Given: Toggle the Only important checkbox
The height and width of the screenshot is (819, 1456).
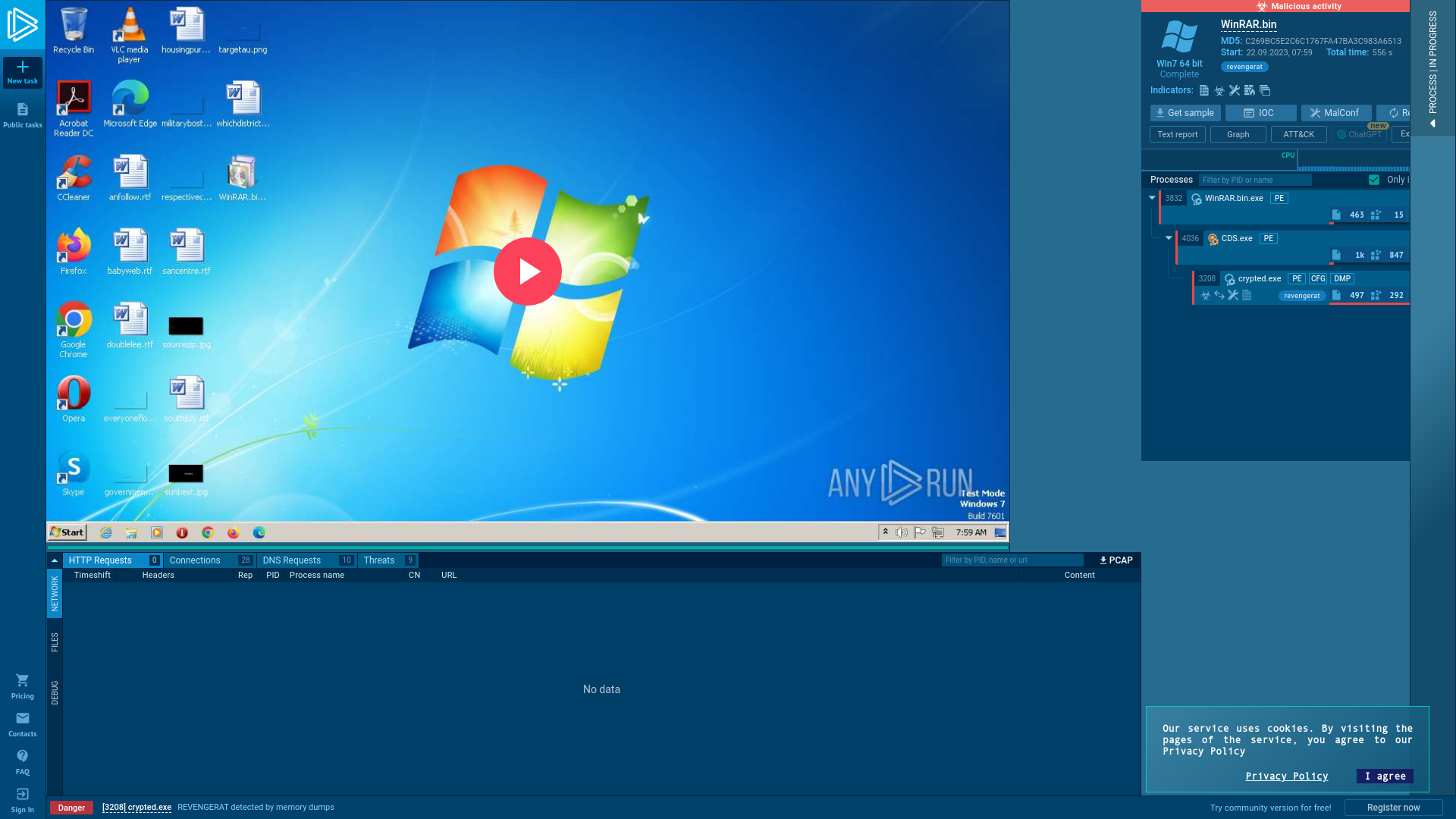Looking at the screenshot, I should pos(1374,180).
